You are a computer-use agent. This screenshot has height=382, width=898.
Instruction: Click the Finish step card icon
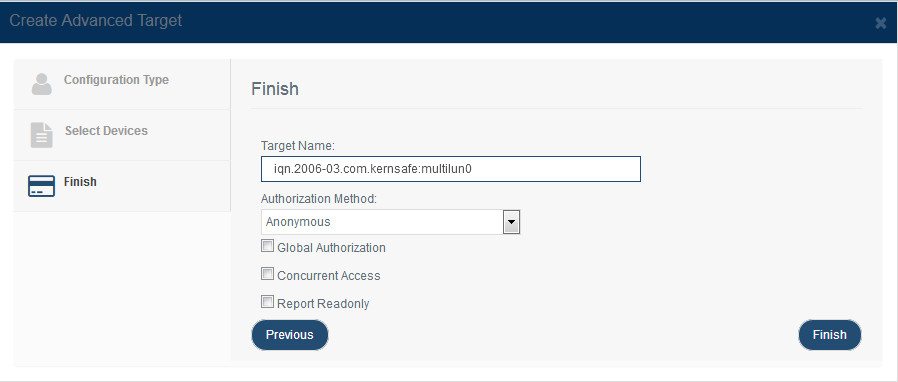(41, 186)
